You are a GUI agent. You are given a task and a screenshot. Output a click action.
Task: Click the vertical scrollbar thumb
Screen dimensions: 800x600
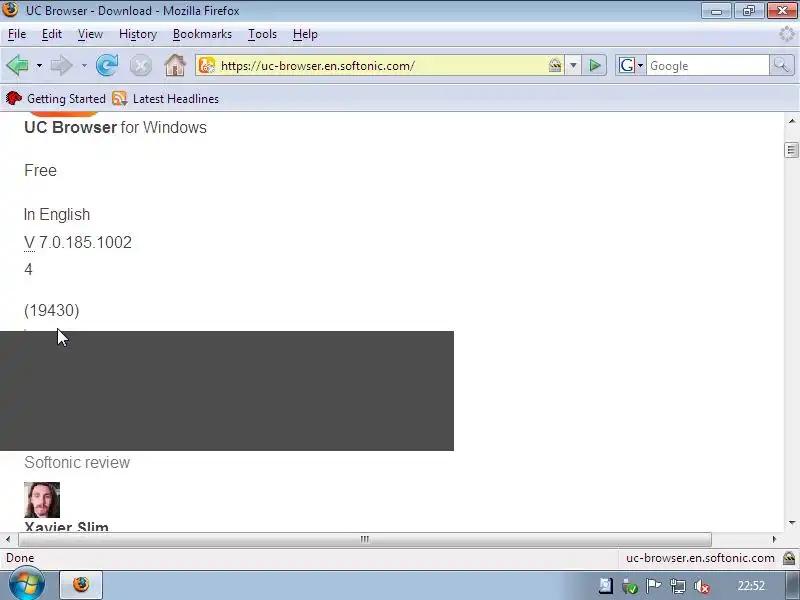point(792,150)
